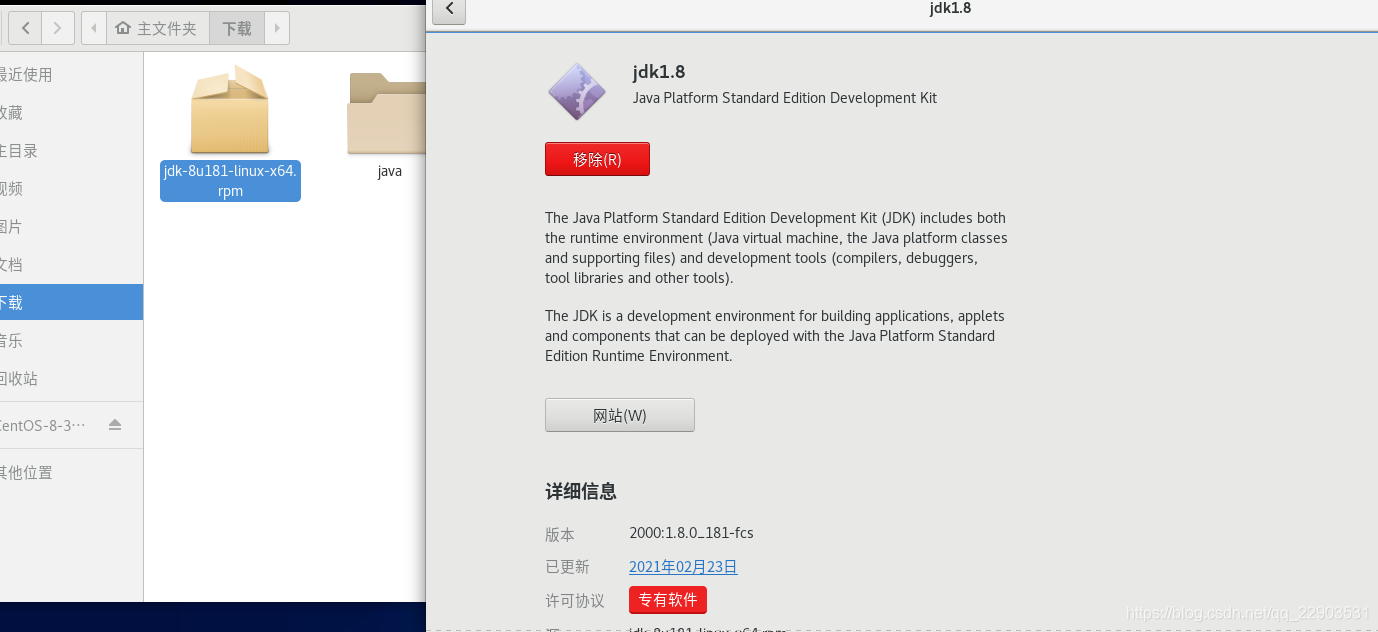Open the 2021年02月23日 updated date link

(683, 566)
